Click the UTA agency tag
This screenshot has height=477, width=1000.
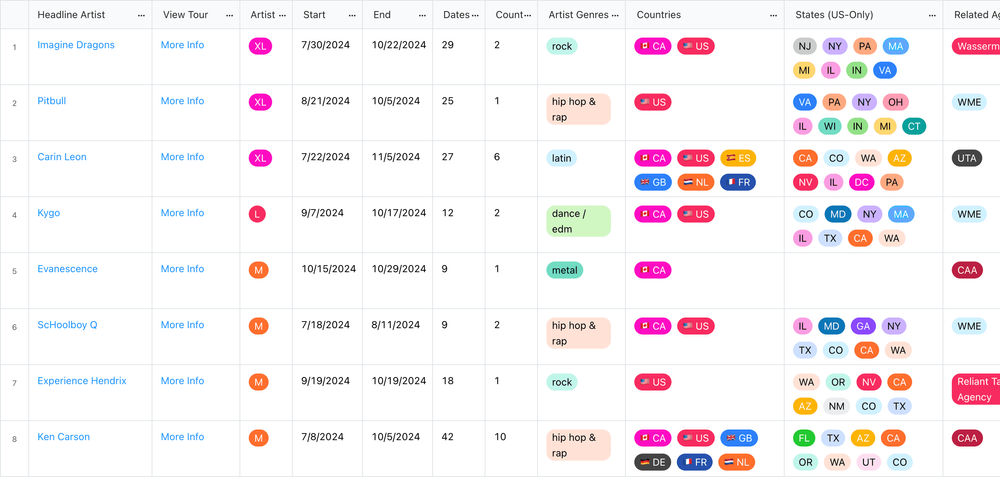[x=967, y=158]
